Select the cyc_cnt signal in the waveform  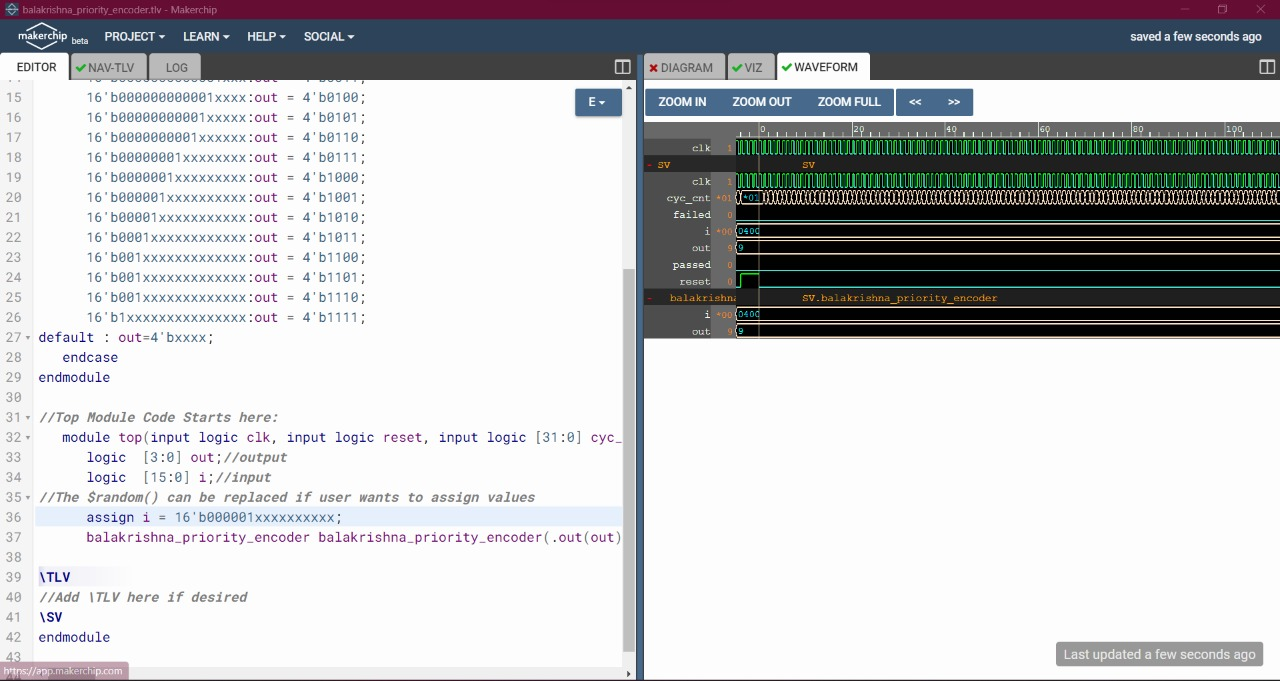[x=687, y=197]
